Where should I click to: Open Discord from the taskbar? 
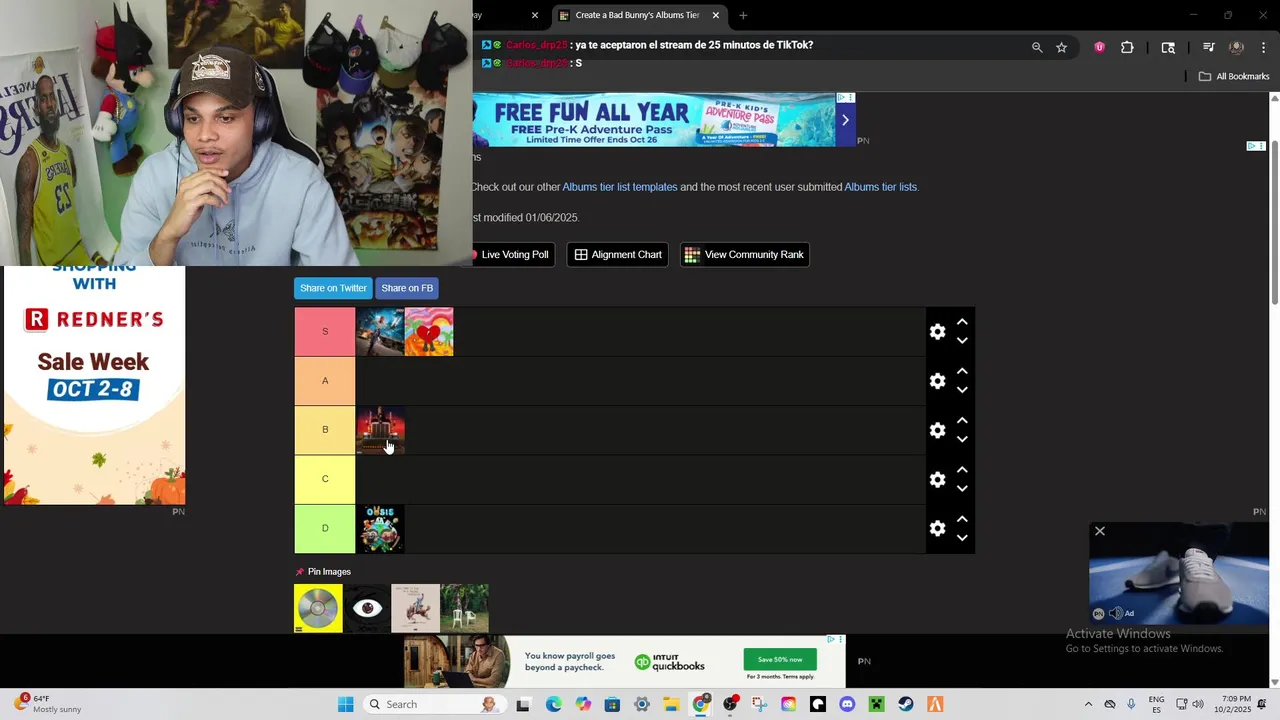coord(847,704)
